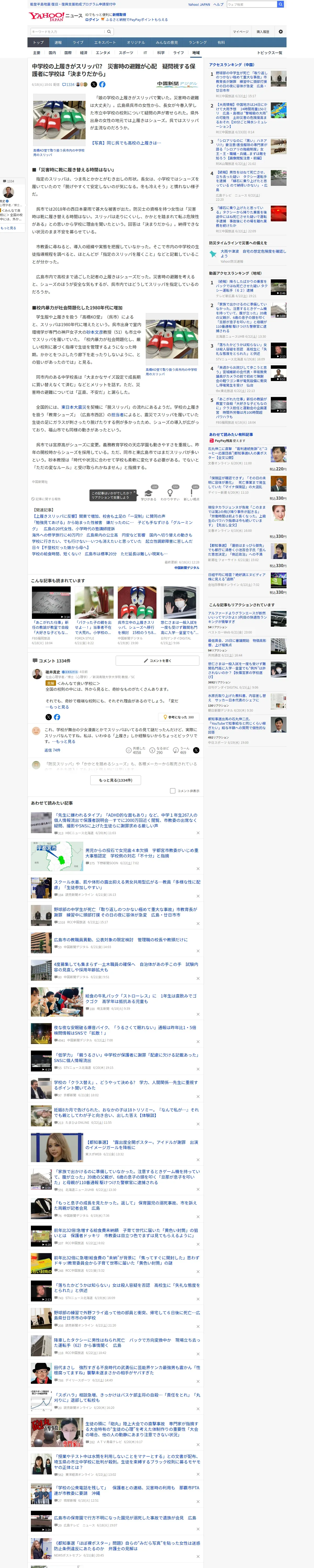The height and width of the screenshot is (1568, 314).
Task: Click the Web search field at top
Action: pos(251,4)
